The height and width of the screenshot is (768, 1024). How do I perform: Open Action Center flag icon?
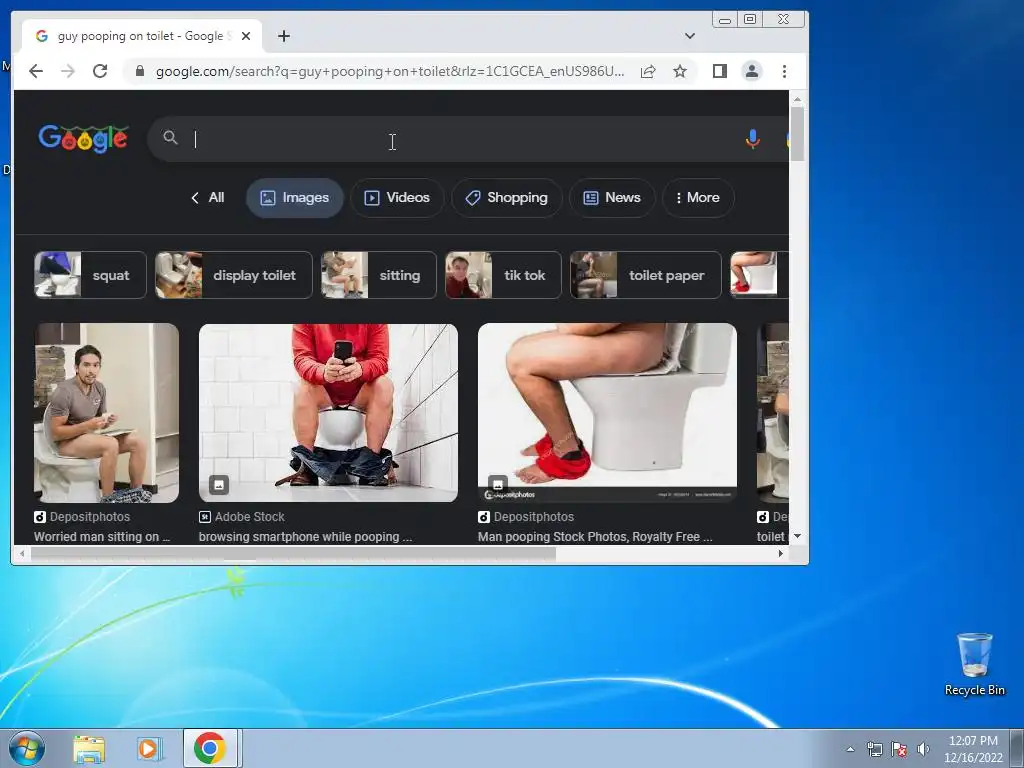pos(899,749)
